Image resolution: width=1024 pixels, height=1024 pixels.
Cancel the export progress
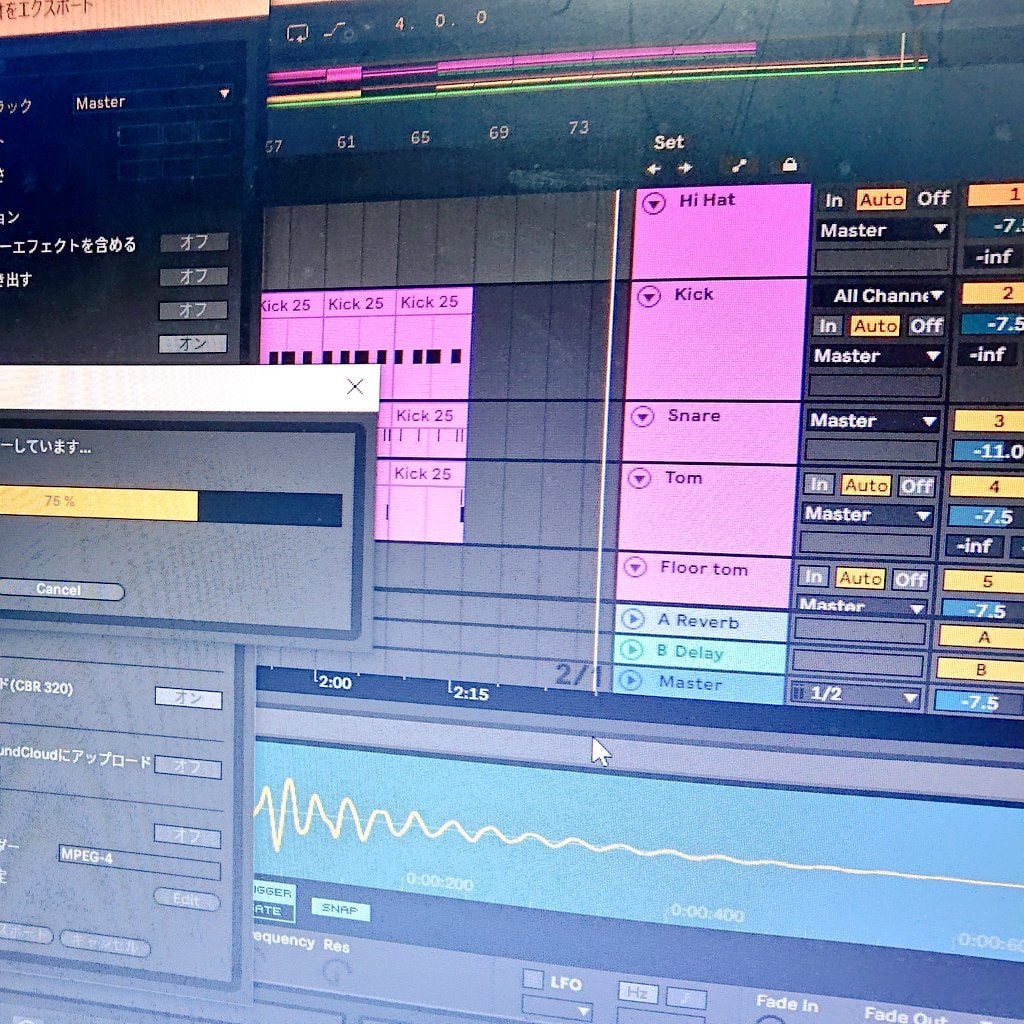pyautogui.click(x=60, y=590)
